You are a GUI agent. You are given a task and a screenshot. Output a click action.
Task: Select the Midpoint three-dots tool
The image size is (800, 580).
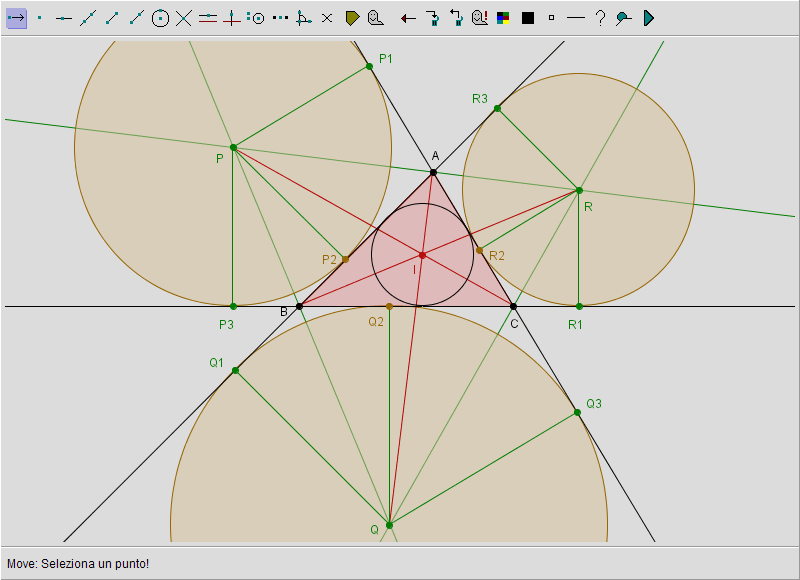[280, 18]
